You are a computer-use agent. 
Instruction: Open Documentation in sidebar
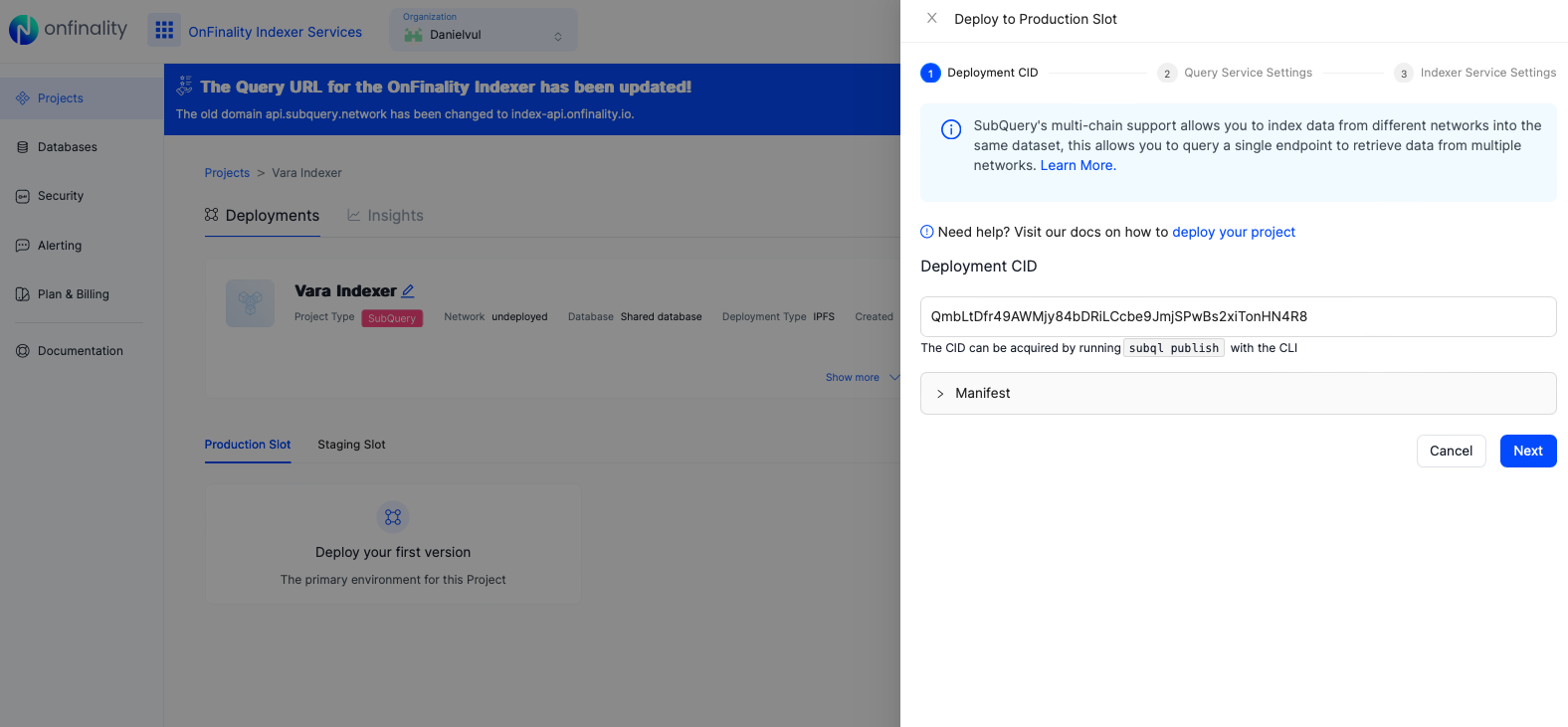coord(82,351)
